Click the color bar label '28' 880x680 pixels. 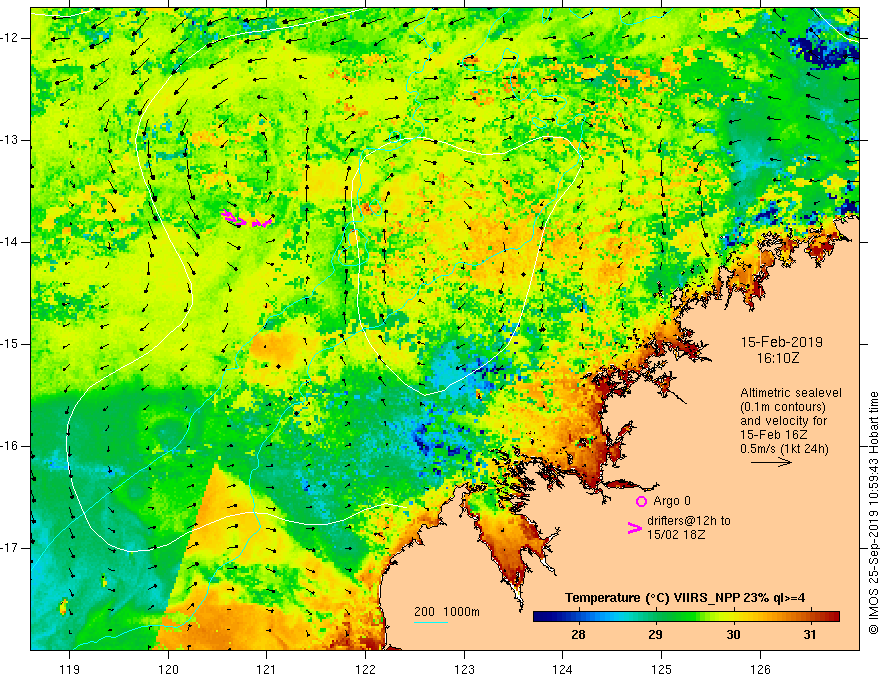578,635
